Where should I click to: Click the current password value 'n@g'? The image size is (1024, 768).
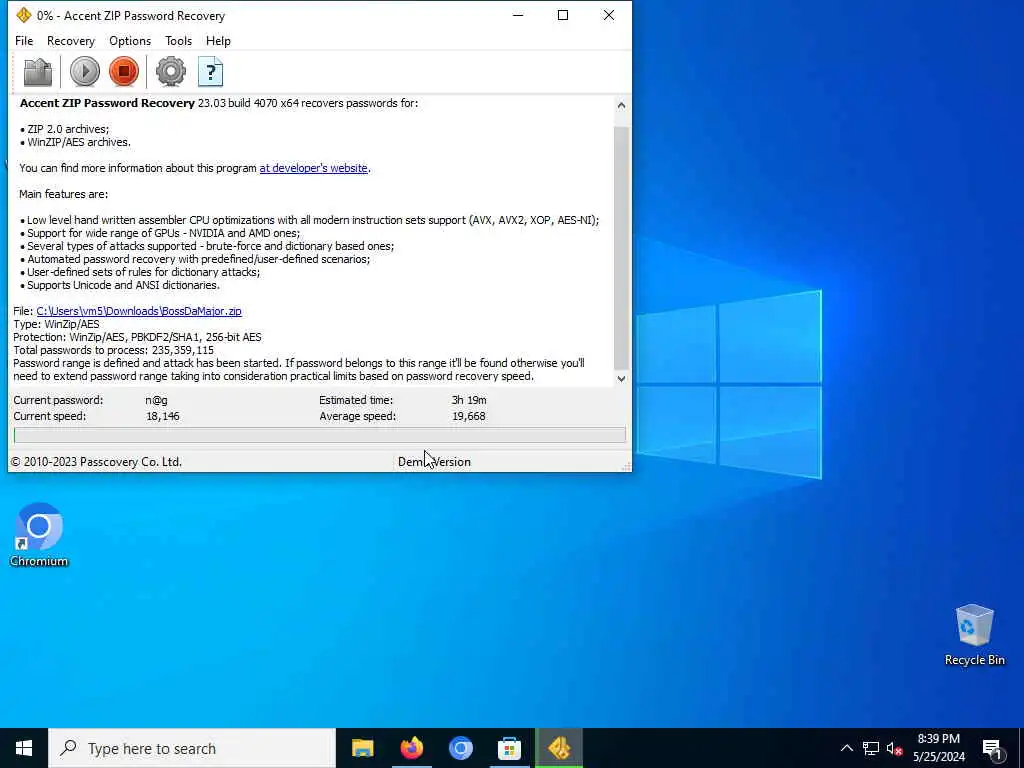[157, 400]
